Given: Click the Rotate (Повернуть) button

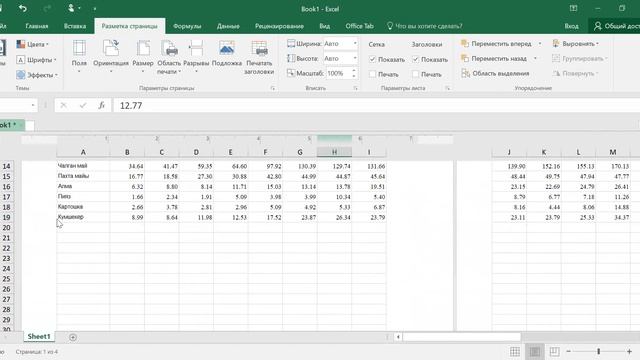Looking at the screenshot, I should pyautogui.click(x=576, y=73).
